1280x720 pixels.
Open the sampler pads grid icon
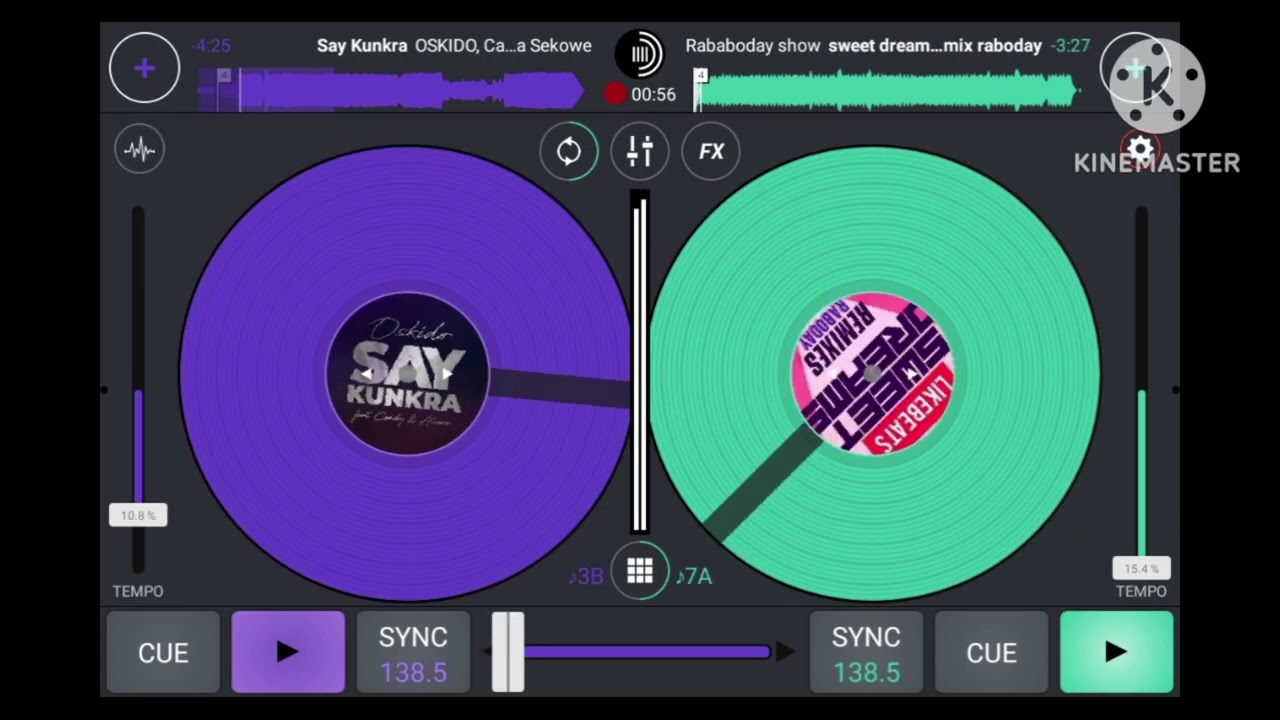pos(640,571)
